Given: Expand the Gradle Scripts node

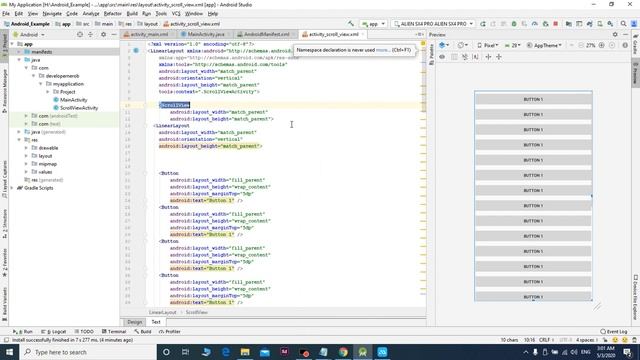Looking at the screenshot, I should point(12,188).
